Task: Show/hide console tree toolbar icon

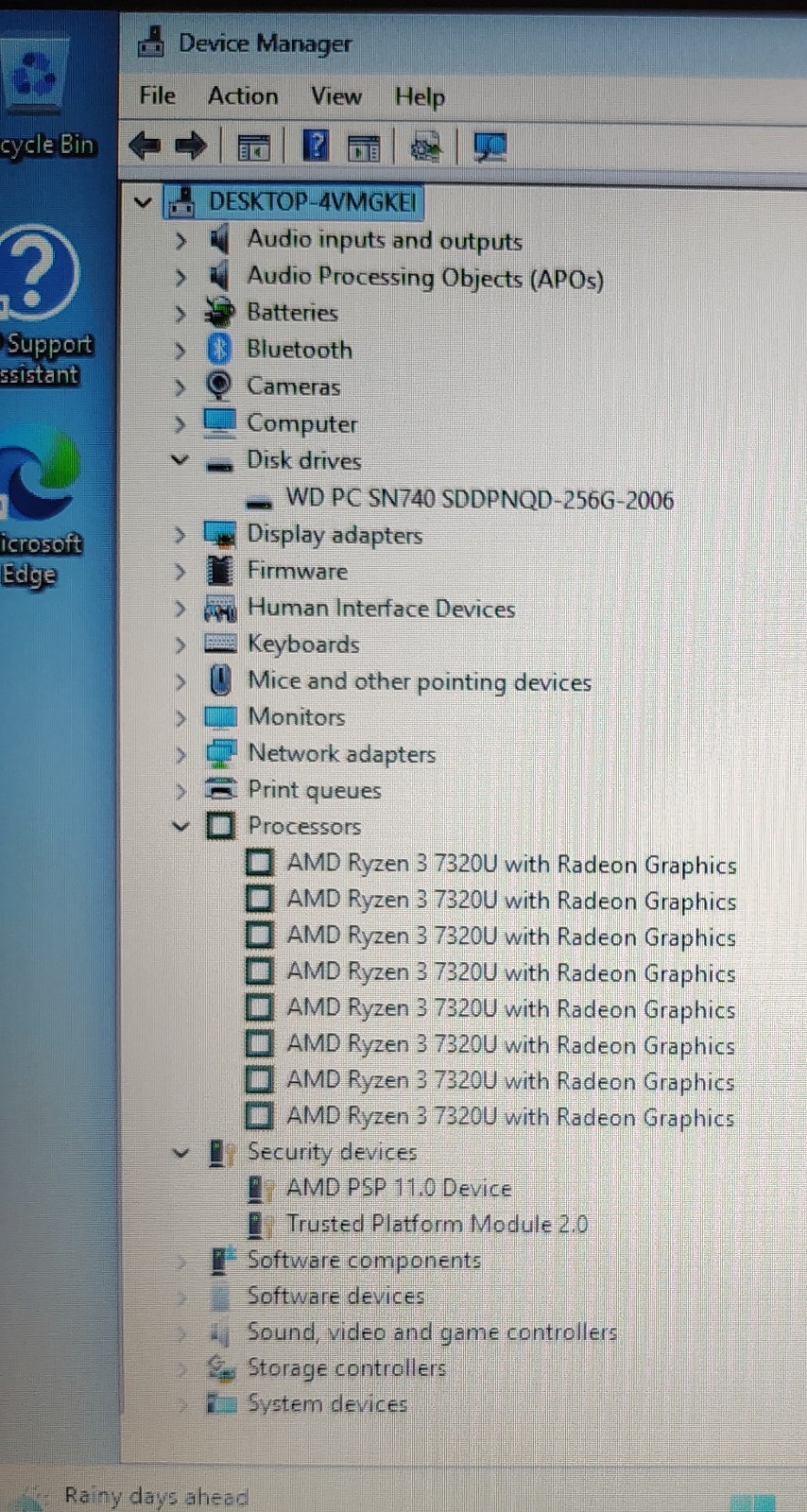Action: pos(253,147)
